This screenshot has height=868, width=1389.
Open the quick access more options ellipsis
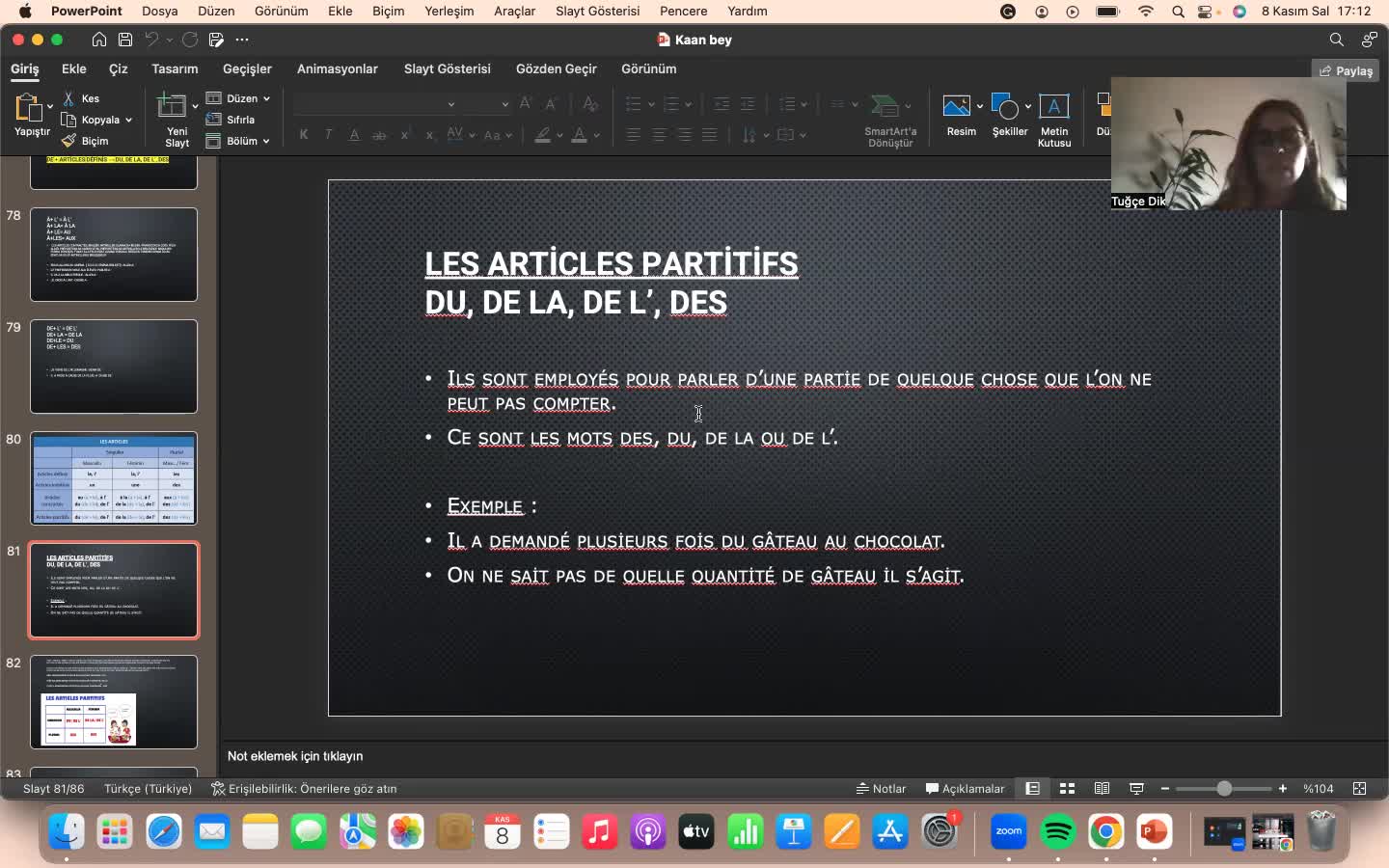point(242,40)
